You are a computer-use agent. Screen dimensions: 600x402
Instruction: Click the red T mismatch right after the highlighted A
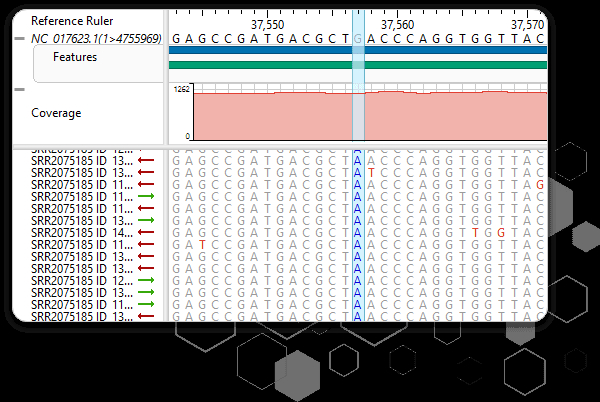371,173
